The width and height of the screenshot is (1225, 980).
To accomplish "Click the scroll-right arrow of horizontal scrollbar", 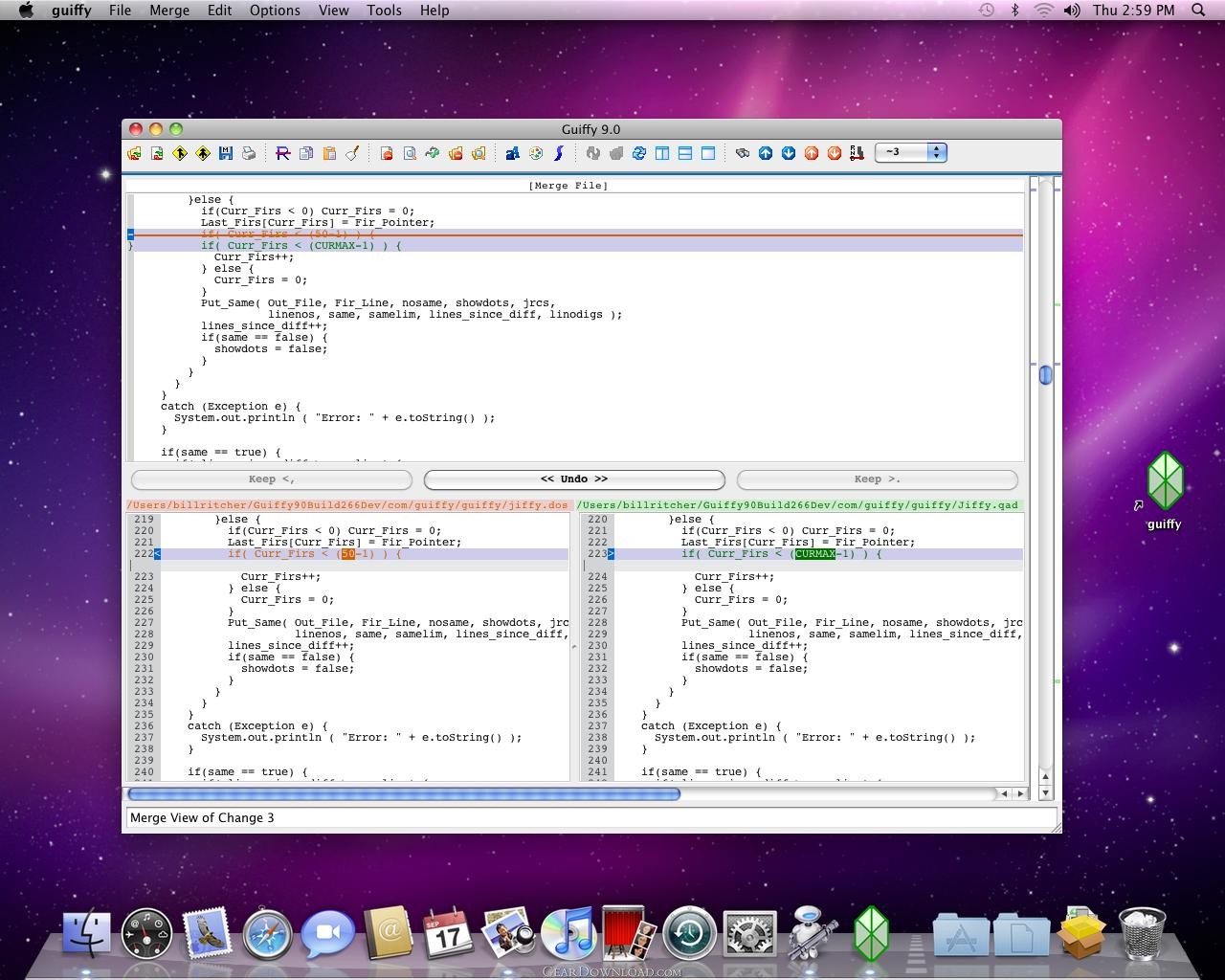I will tap(1021, 793).
